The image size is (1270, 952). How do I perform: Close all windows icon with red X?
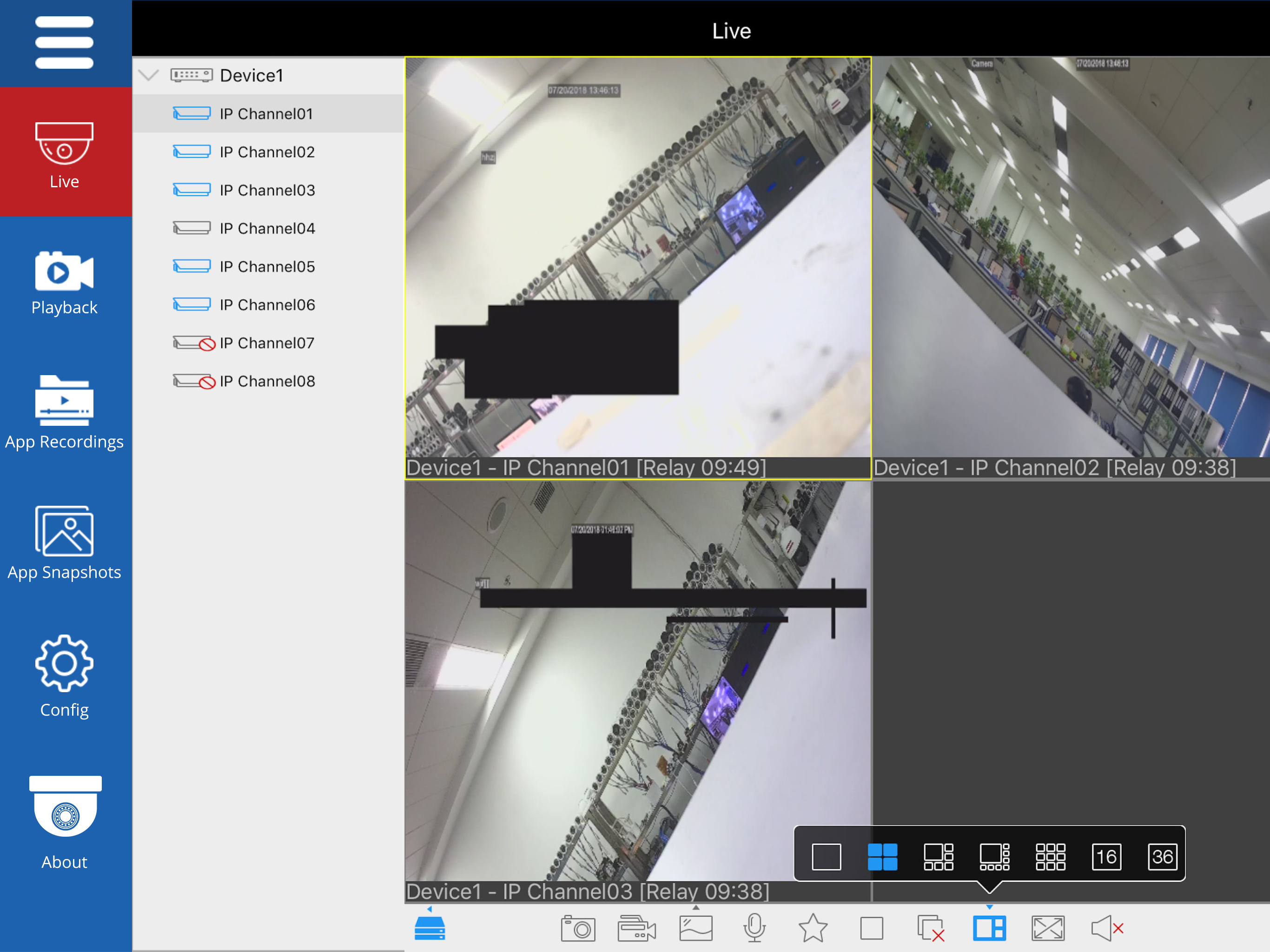coord(930,928)
